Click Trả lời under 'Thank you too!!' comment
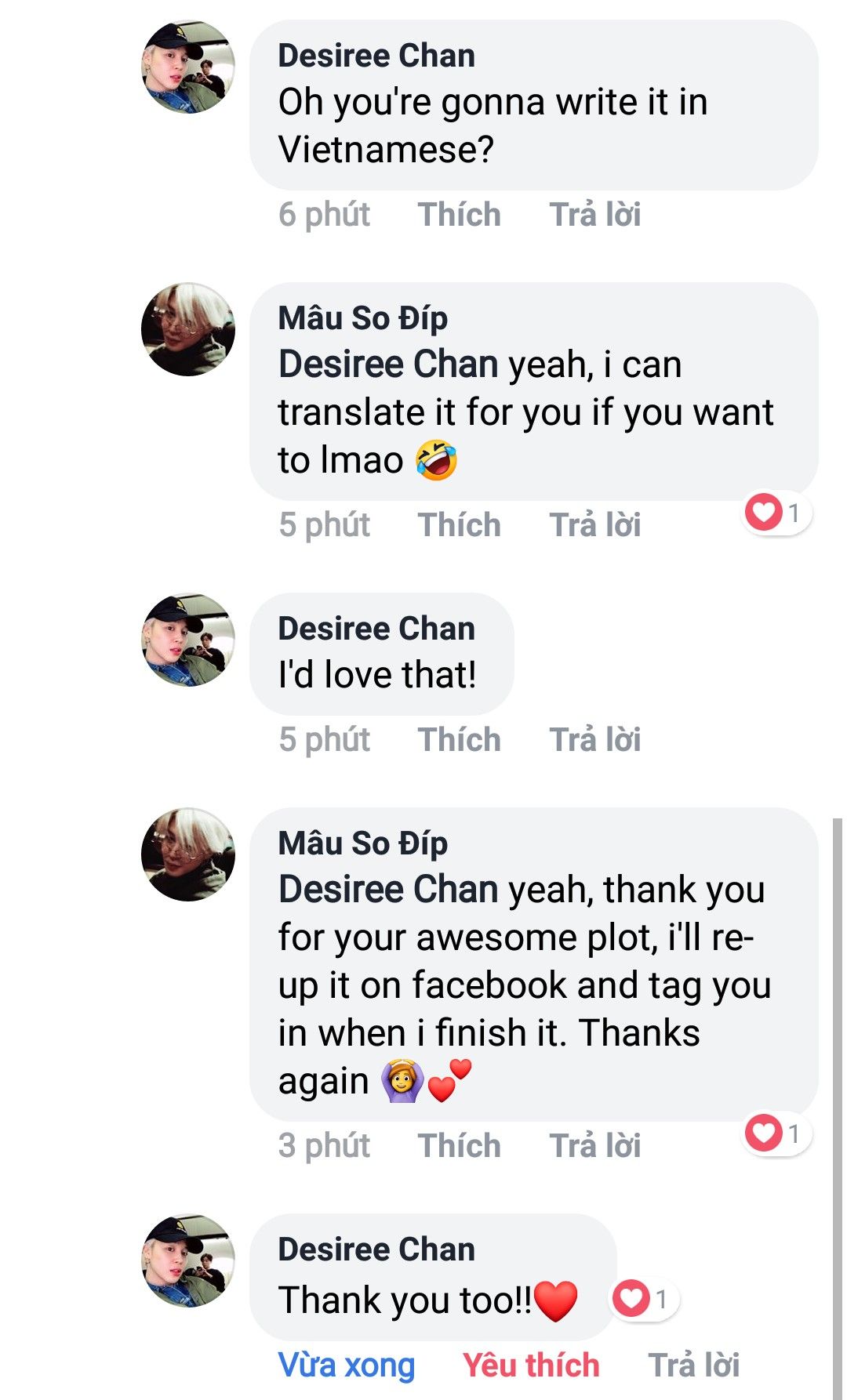This screenshot has width=847, height=1400. pos(693,1366)
